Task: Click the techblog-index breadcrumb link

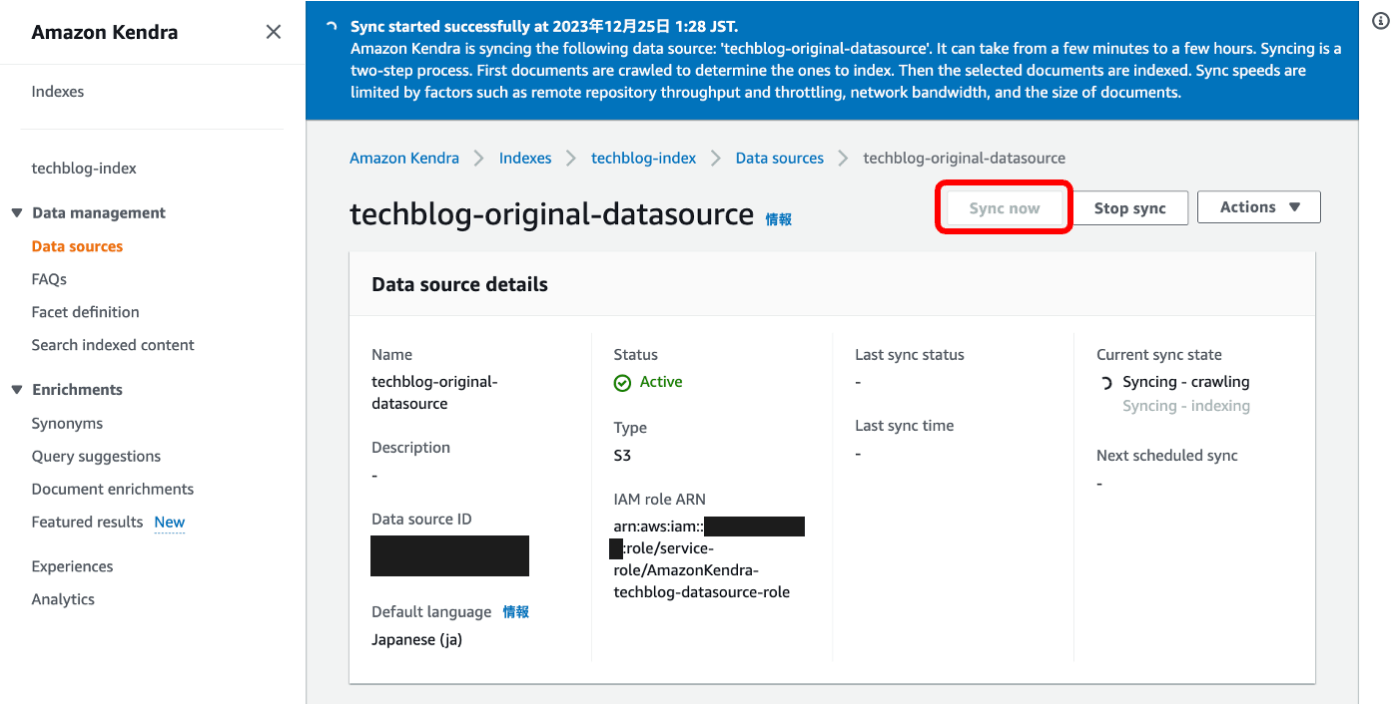Action: point(644,158)
